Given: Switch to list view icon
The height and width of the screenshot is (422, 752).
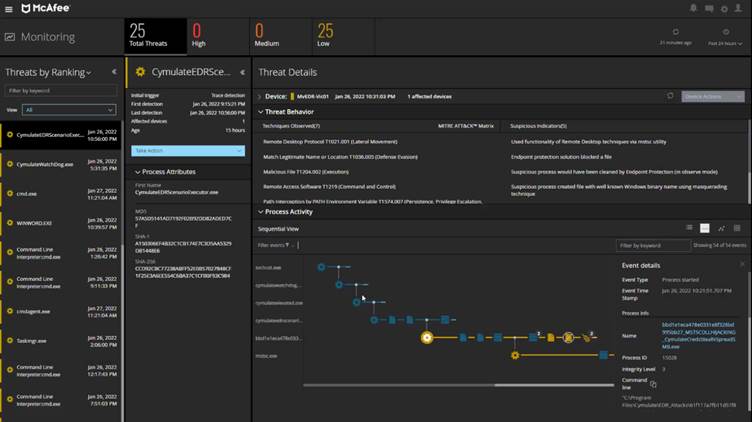Looking at the screenshot, I should [x=689, y=228].
